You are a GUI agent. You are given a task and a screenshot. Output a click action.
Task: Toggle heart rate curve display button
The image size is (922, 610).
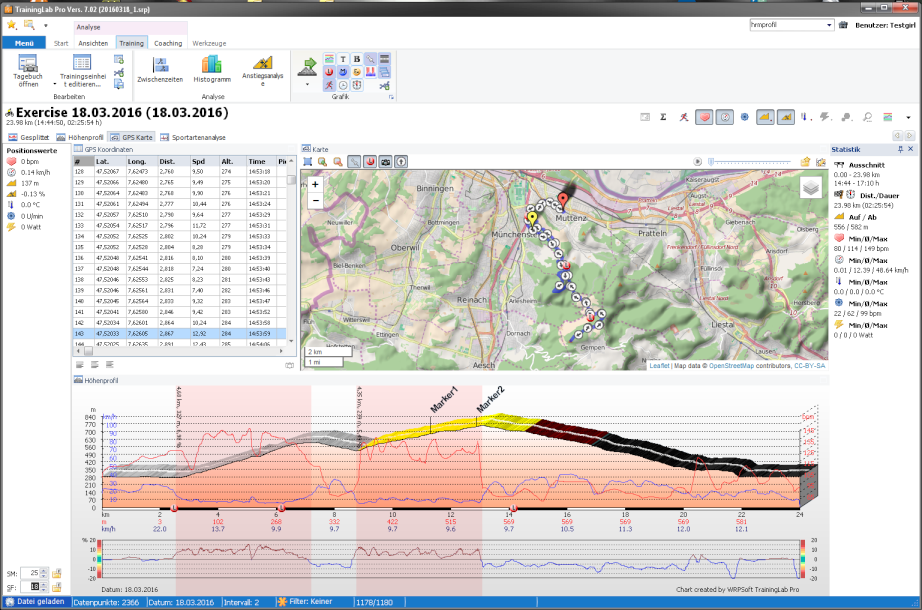click(x=704, y=117)
